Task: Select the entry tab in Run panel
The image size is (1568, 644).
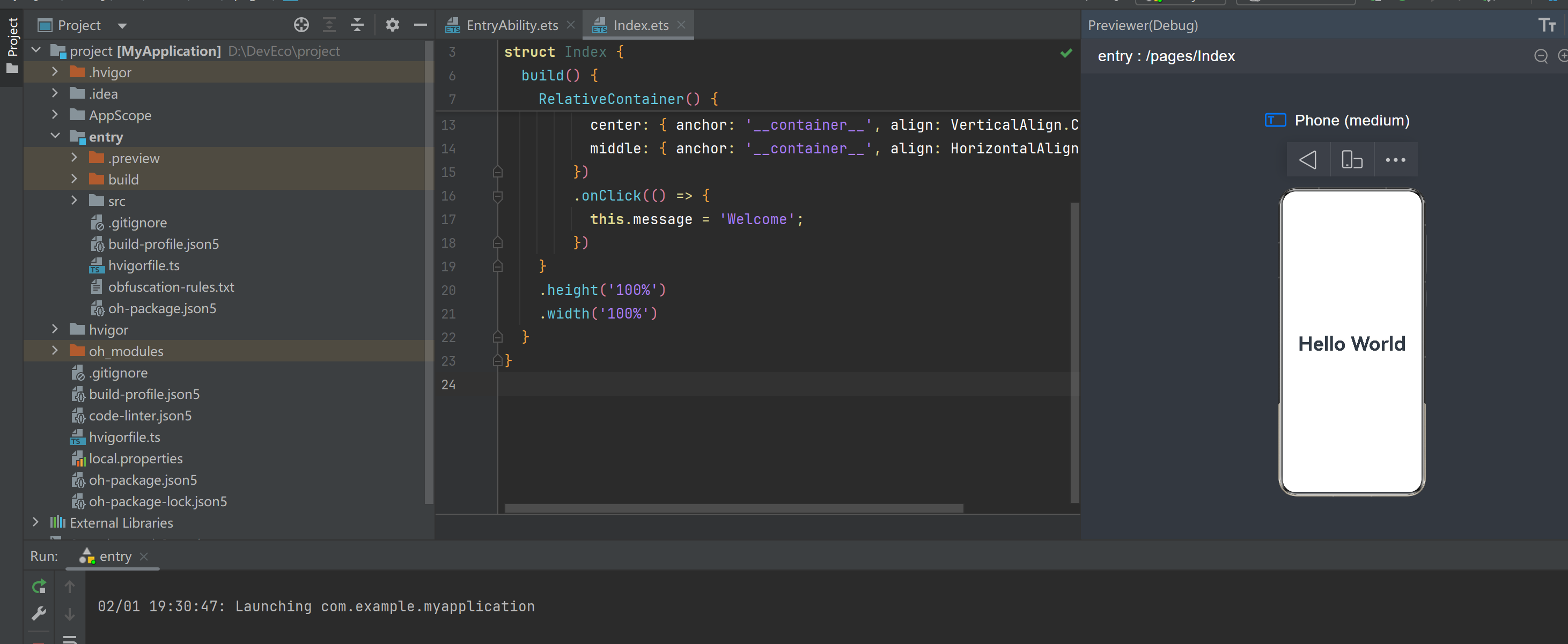Action: click(115, 557)
